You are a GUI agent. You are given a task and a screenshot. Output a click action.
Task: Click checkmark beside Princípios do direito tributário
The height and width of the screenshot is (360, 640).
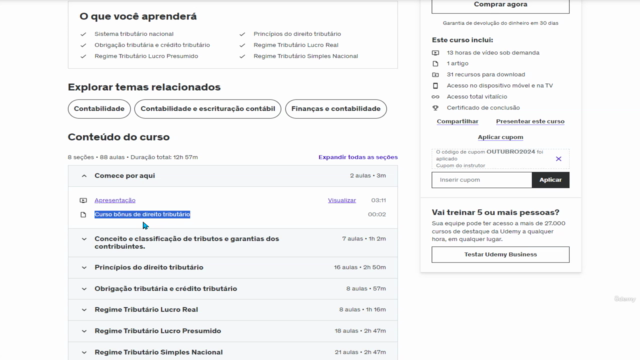coord(242,34)
